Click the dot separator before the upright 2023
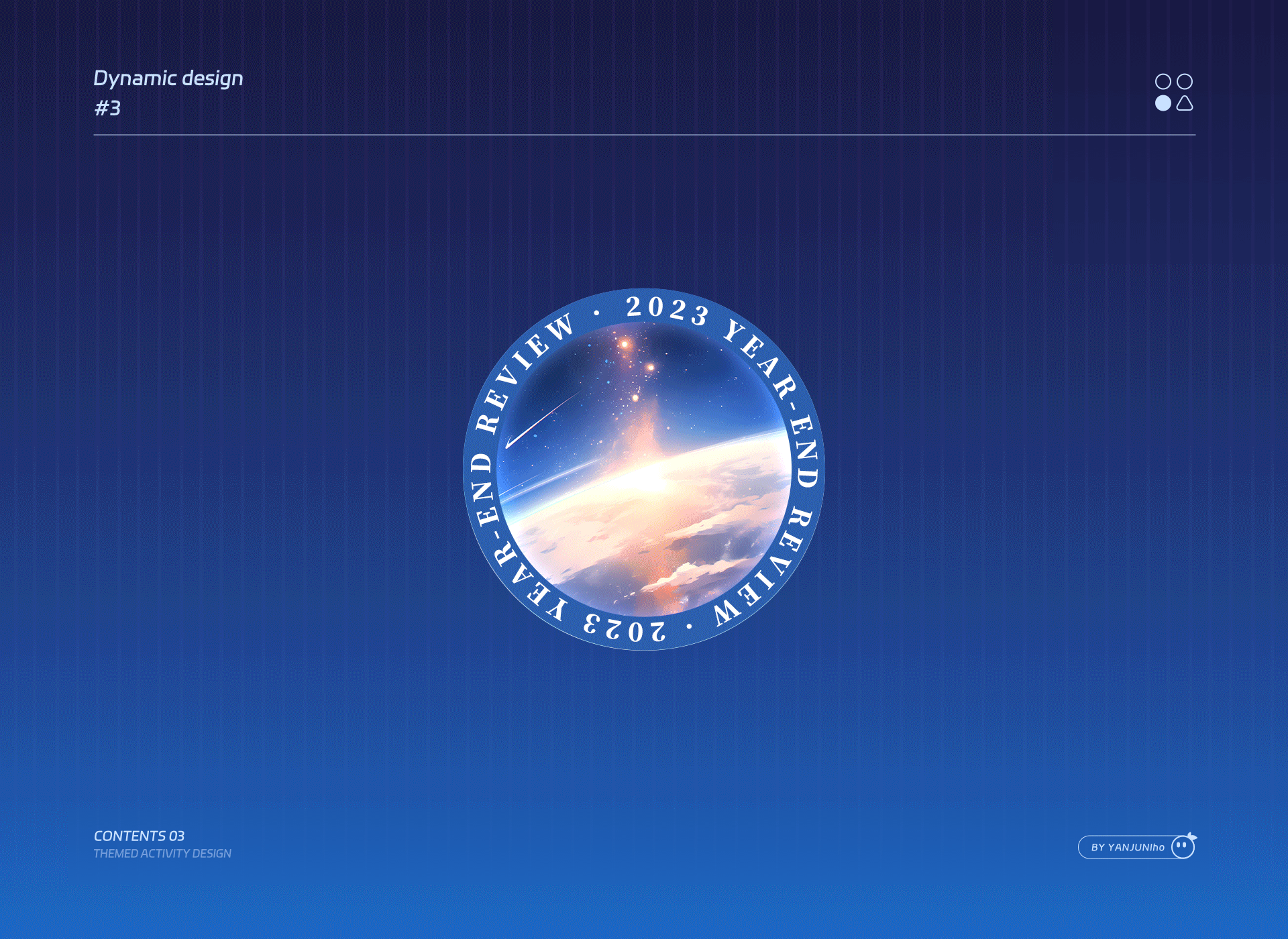The height and width of the screenshot is (939, 1288). point(596,313)
